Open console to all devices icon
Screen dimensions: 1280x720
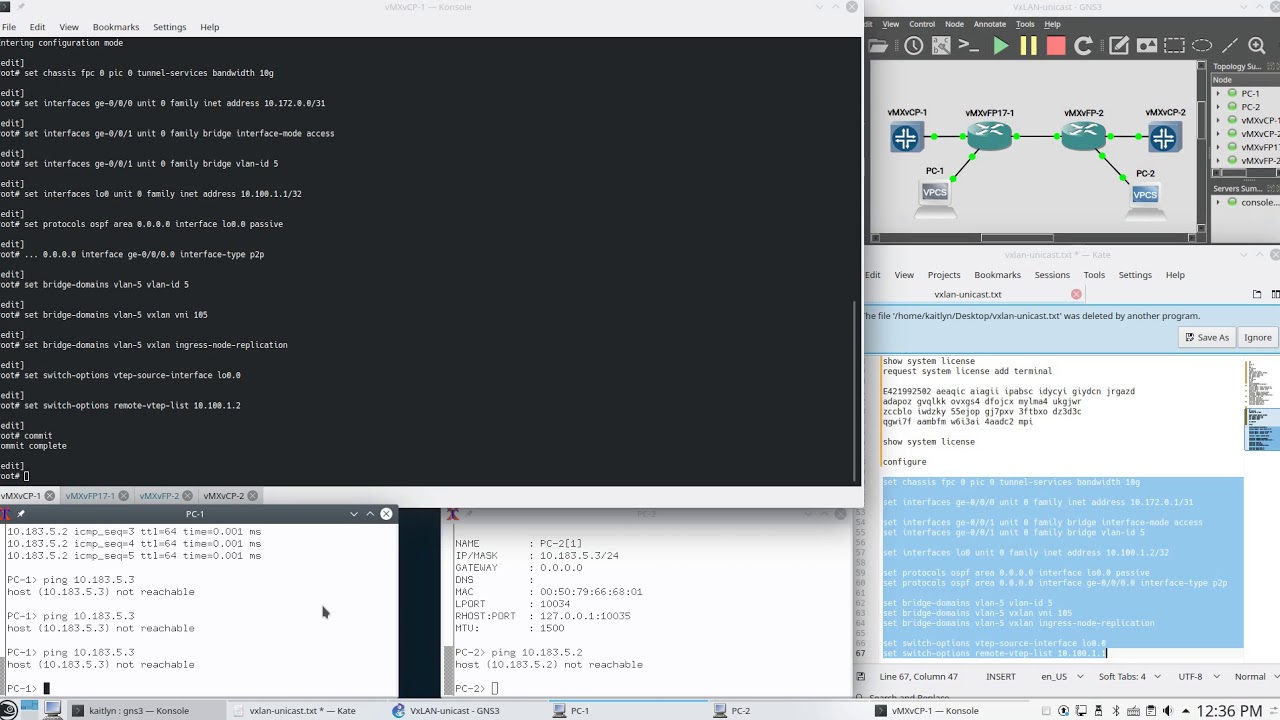point(968,46)
